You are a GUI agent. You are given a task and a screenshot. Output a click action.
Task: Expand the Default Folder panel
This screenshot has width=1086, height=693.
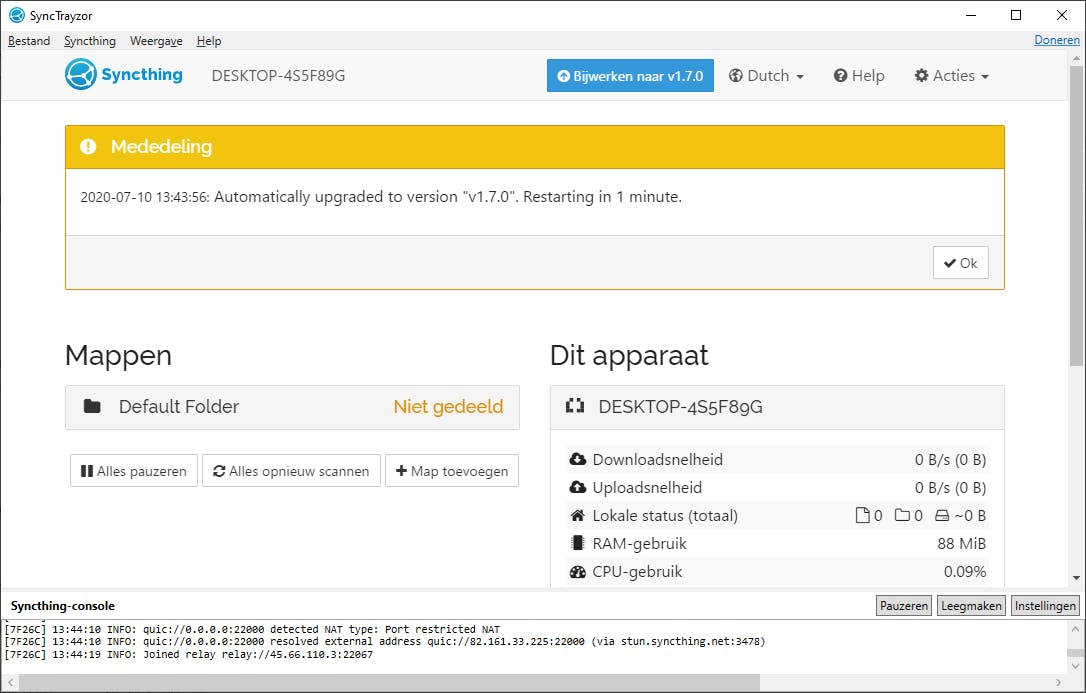pos(292,407)
